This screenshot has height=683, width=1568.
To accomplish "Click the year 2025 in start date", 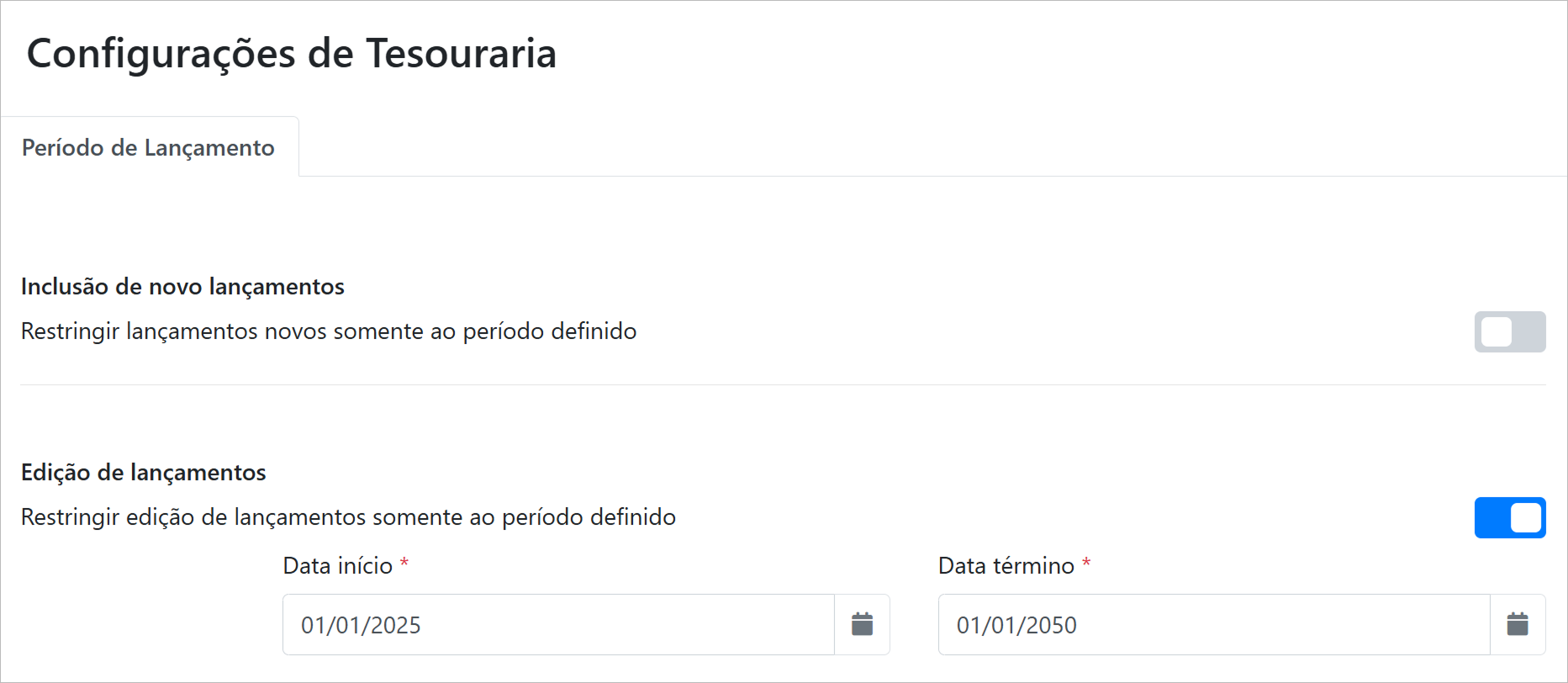I will point(396,625).
